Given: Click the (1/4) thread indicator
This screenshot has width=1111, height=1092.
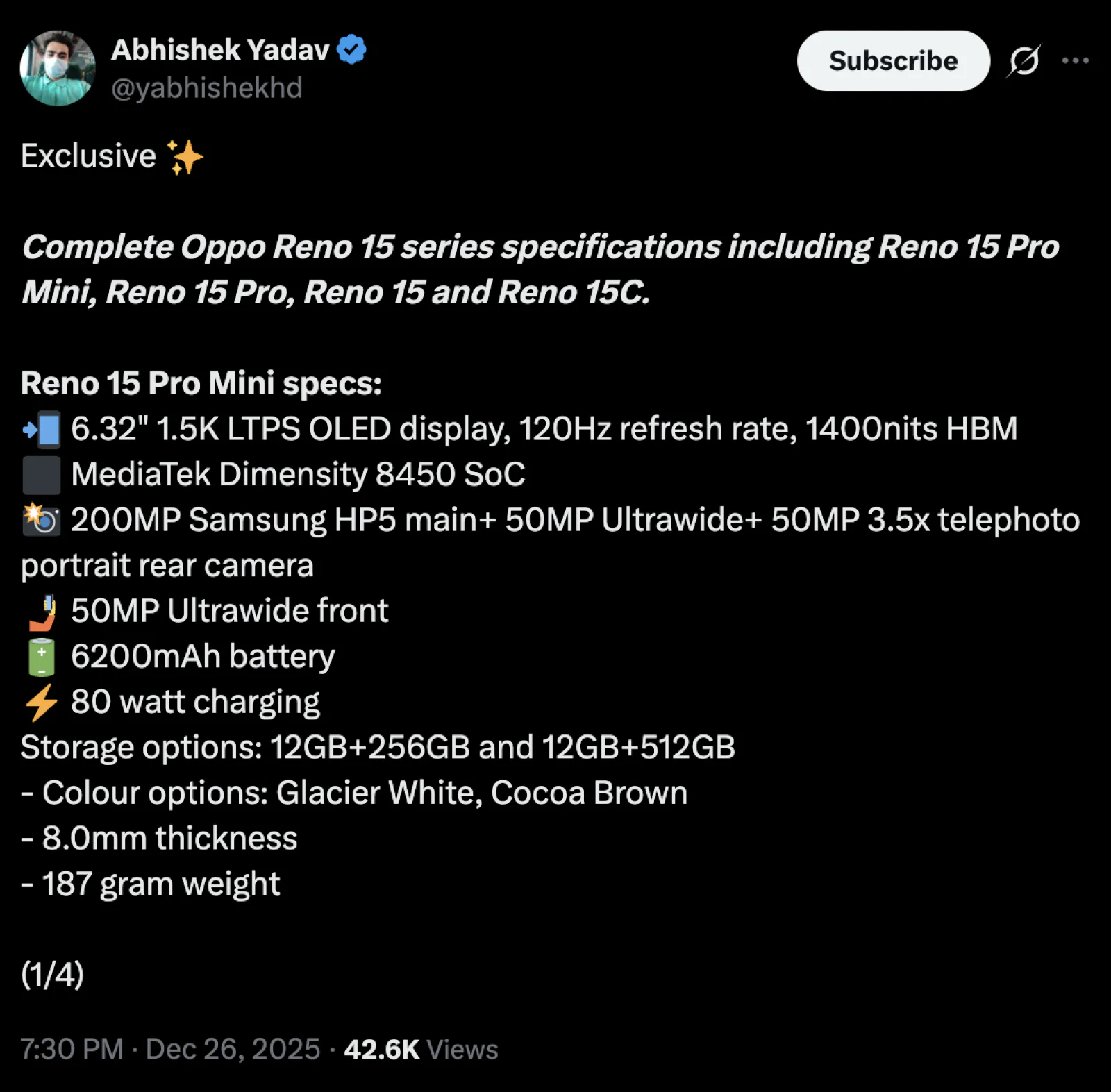Looking at the screenshot, I should tap(53, 975).
